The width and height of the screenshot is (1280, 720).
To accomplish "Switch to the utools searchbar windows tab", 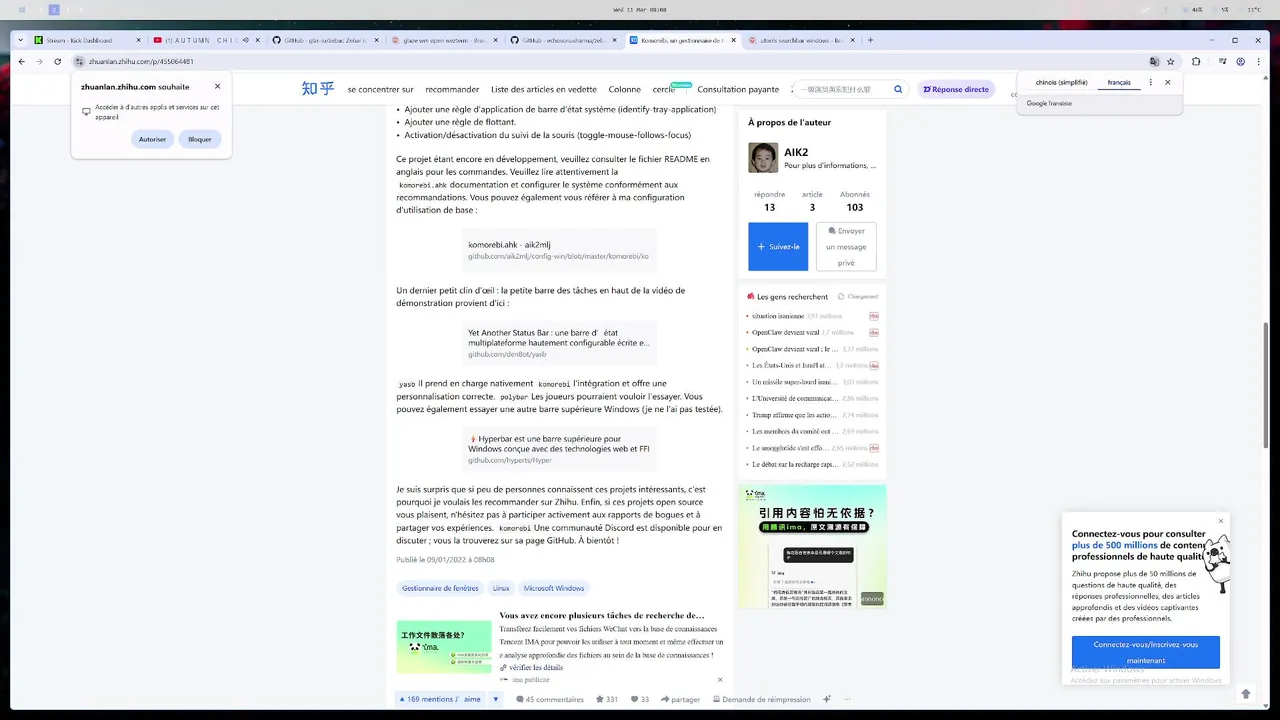I will (x=802, y=40).
